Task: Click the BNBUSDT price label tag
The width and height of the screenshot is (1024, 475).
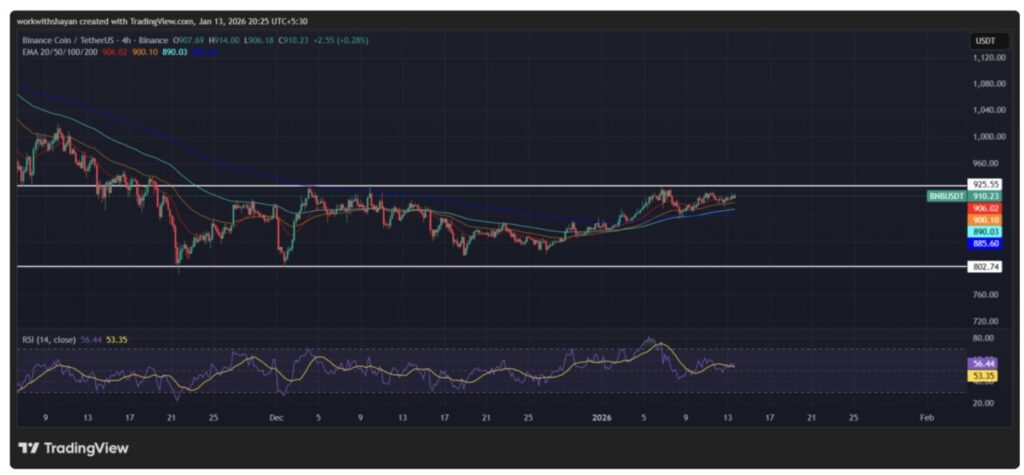Action: [946, 197]
